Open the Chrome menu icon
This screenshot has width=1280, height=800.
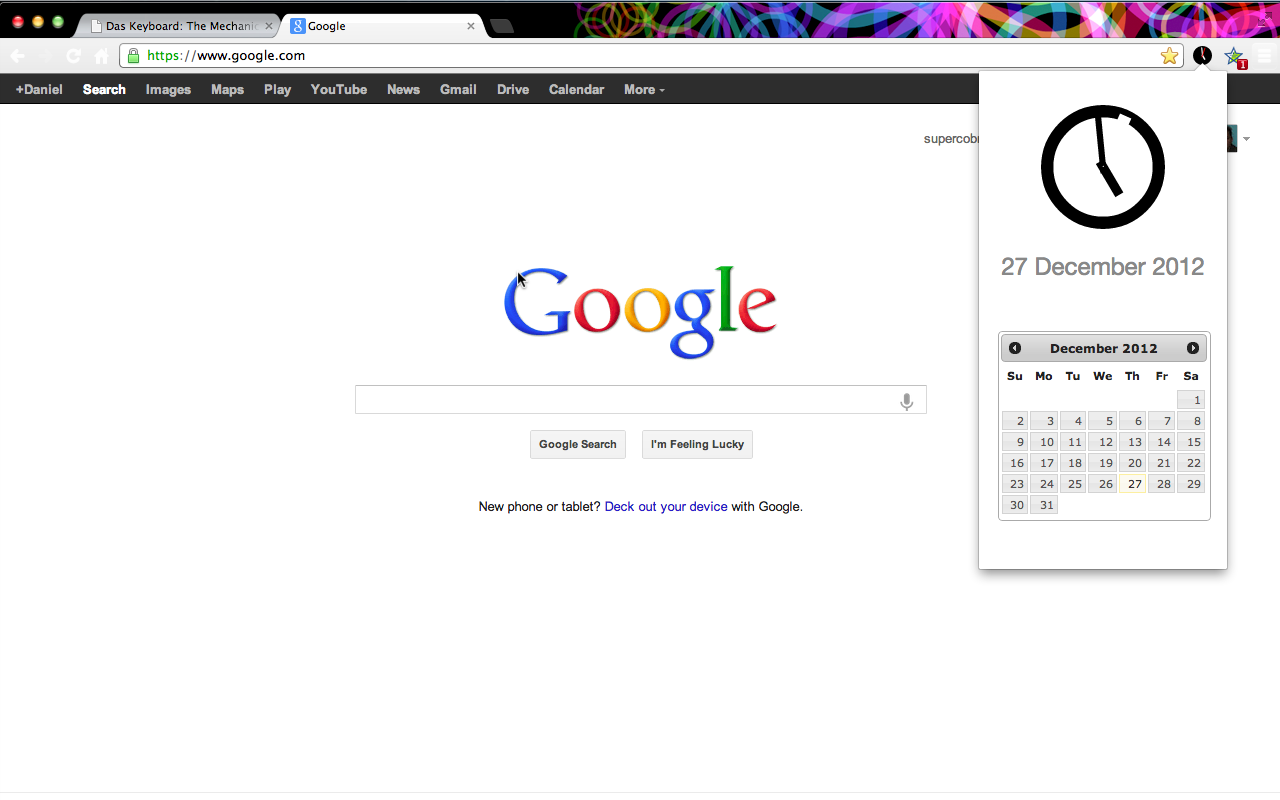(1265, 56)
